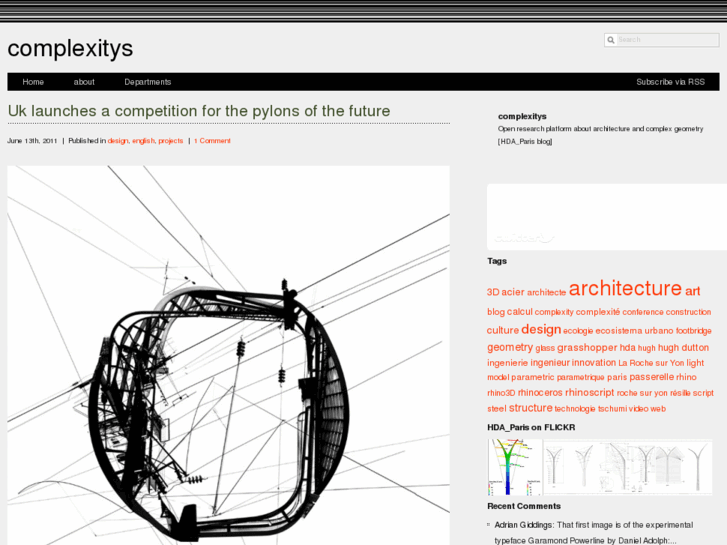The width and height of the screenshot is (727, 545).
Task: Click the conference tag
Action: pyautogui.click(x=643, y=312)
